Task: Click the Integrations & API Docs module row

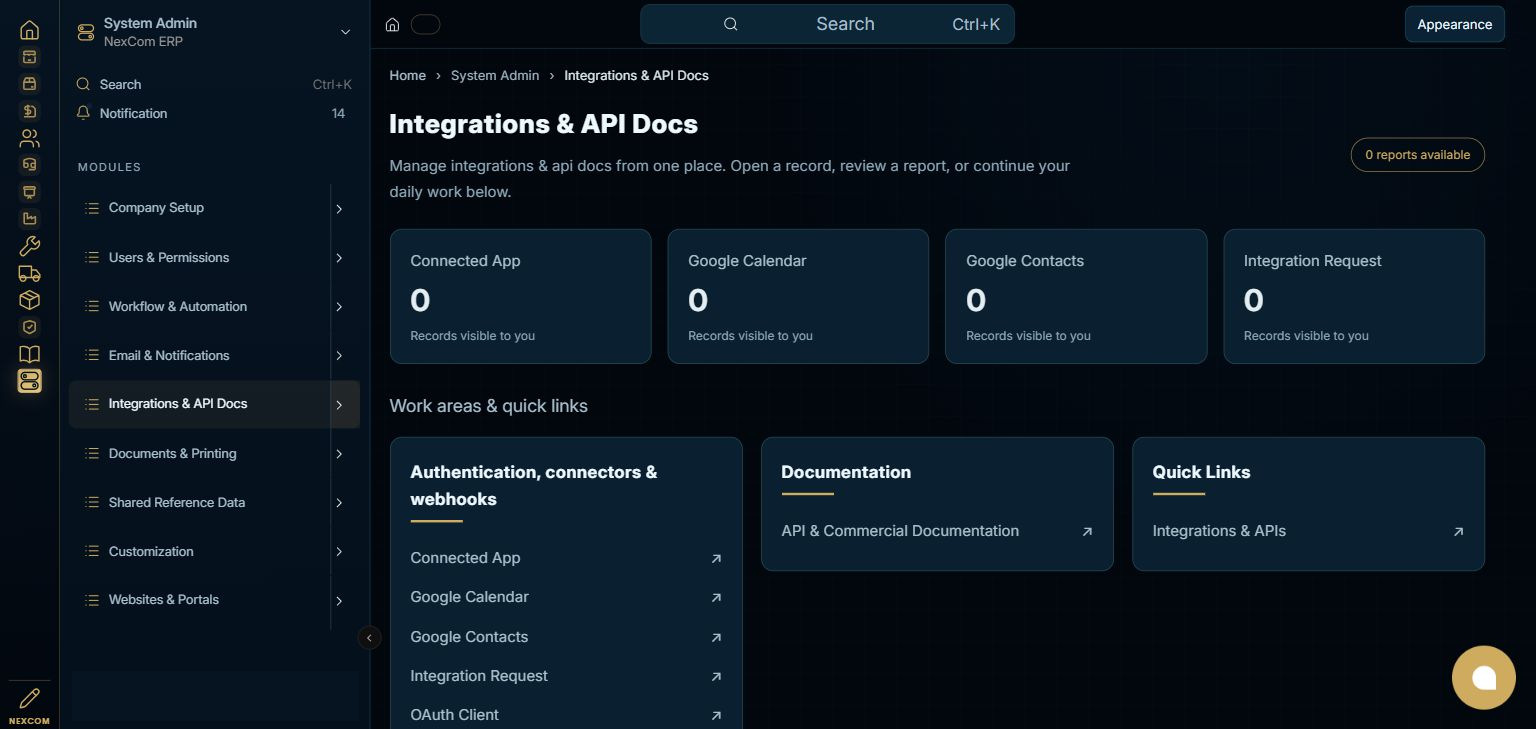Action: pyautogui.click(x=214, y=405)
